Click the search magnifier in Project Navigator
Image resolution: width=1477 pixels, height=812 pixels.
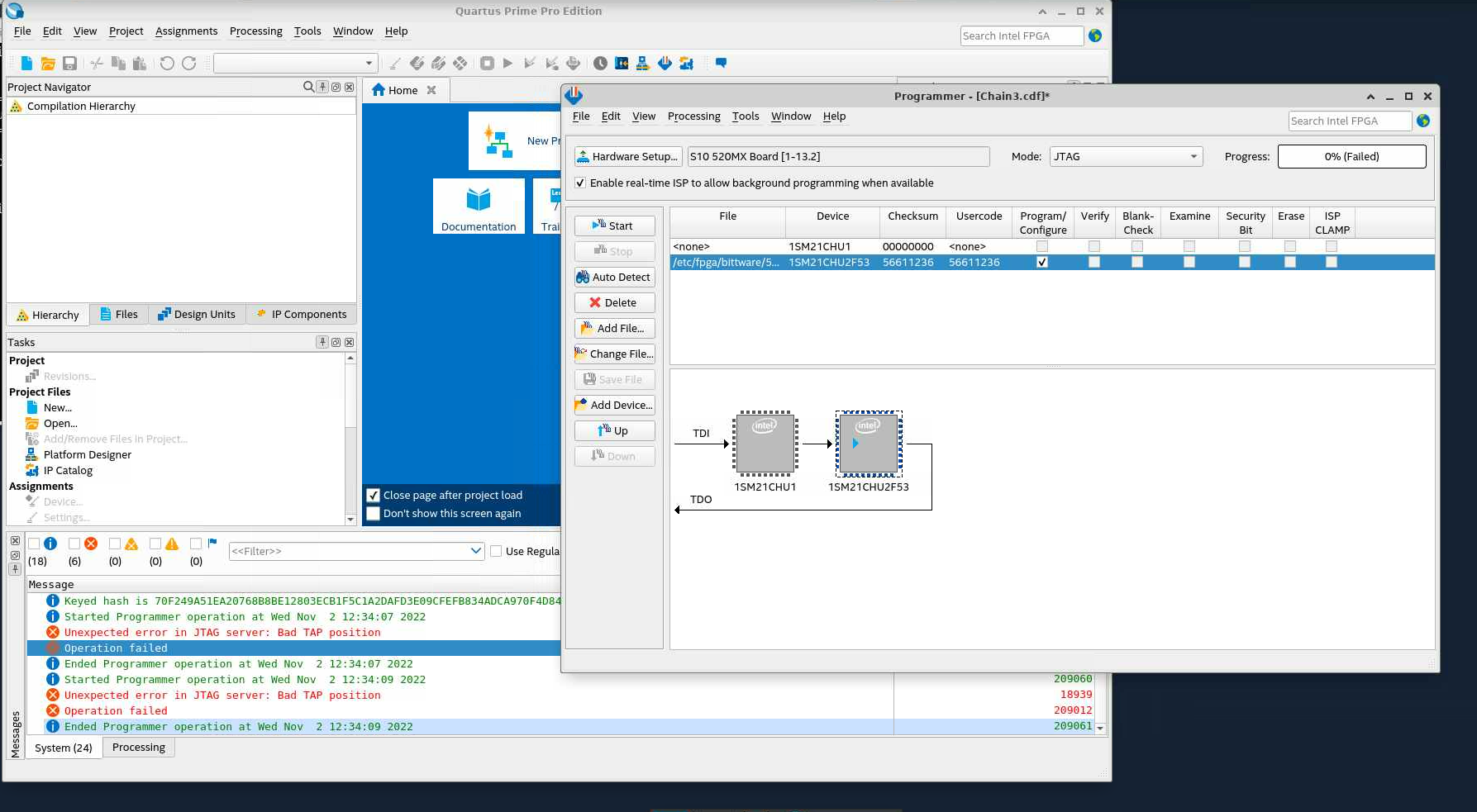[308, 87]
